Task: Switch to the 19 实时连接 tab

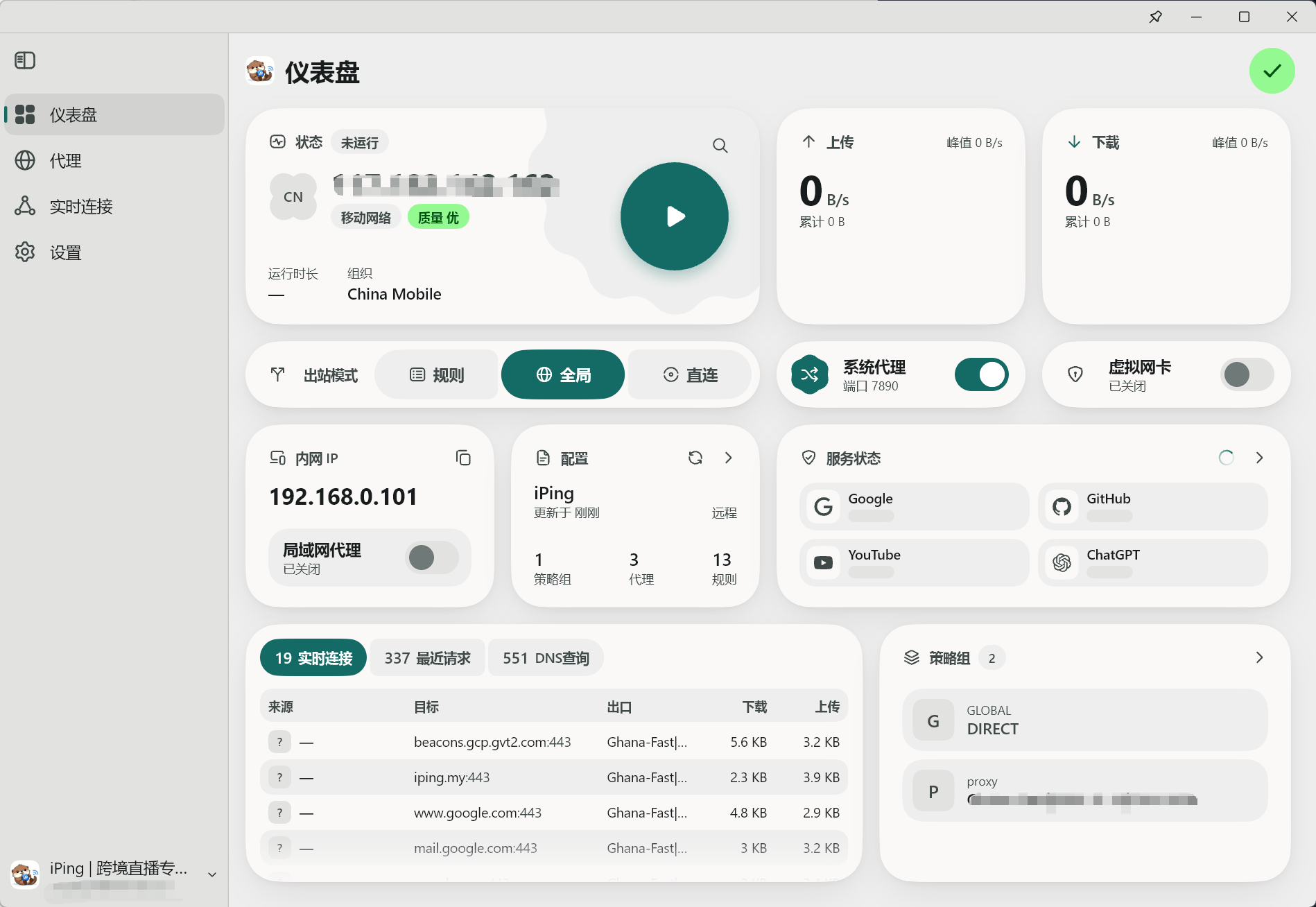Action: click(313, 657)
